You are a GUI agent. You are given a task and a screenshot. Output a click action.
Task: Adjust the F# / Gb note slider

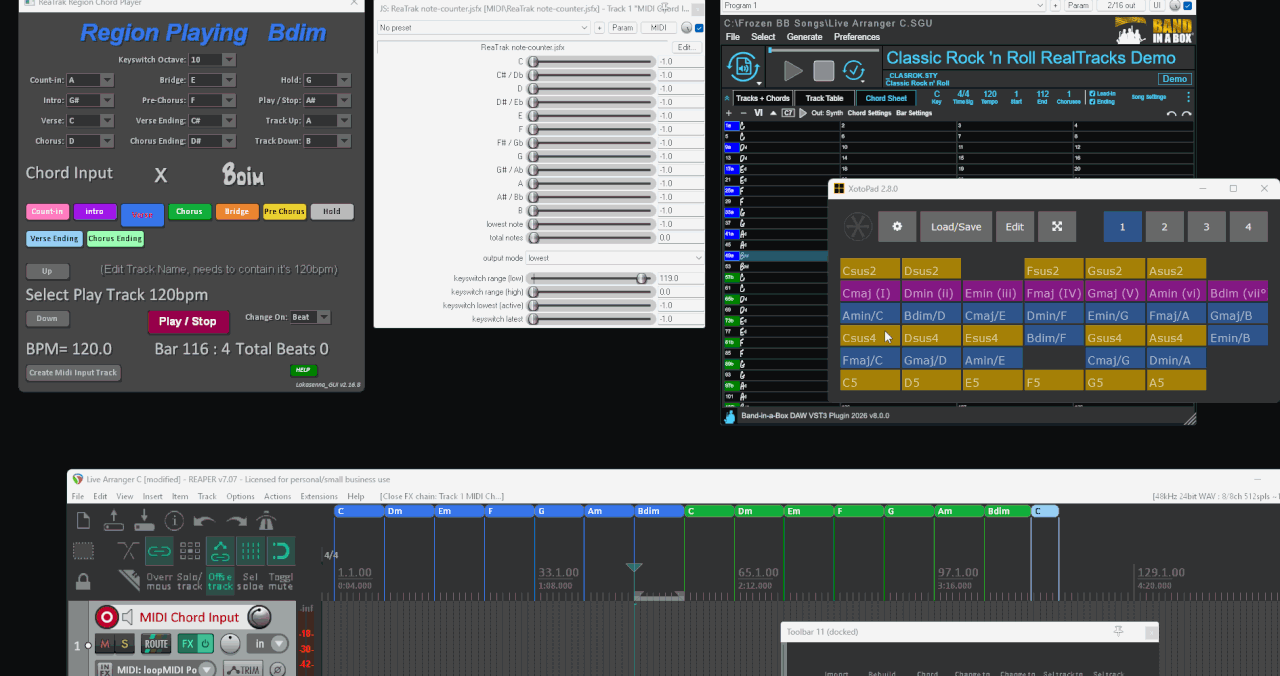click(x=591, y=143)
